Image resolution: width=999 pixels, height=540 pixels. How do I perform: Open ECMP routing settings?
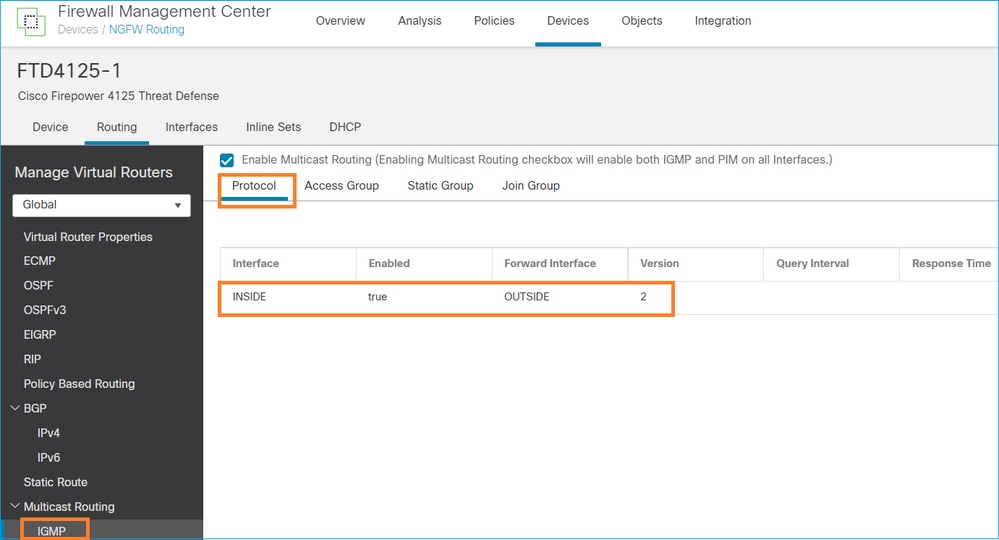40,261
